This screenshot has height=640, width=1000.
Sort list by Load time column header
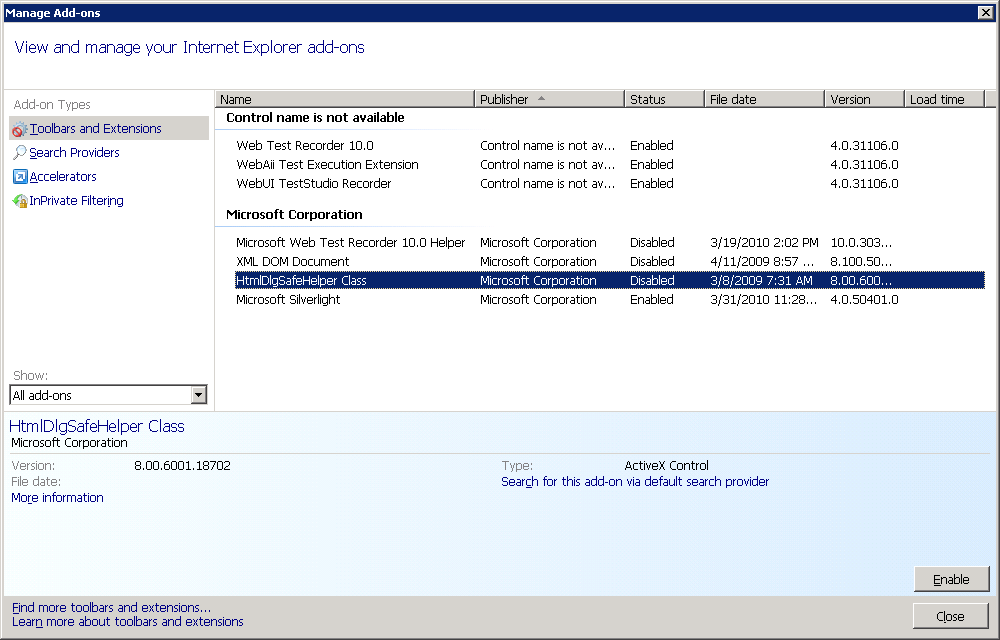pos(945,99)
